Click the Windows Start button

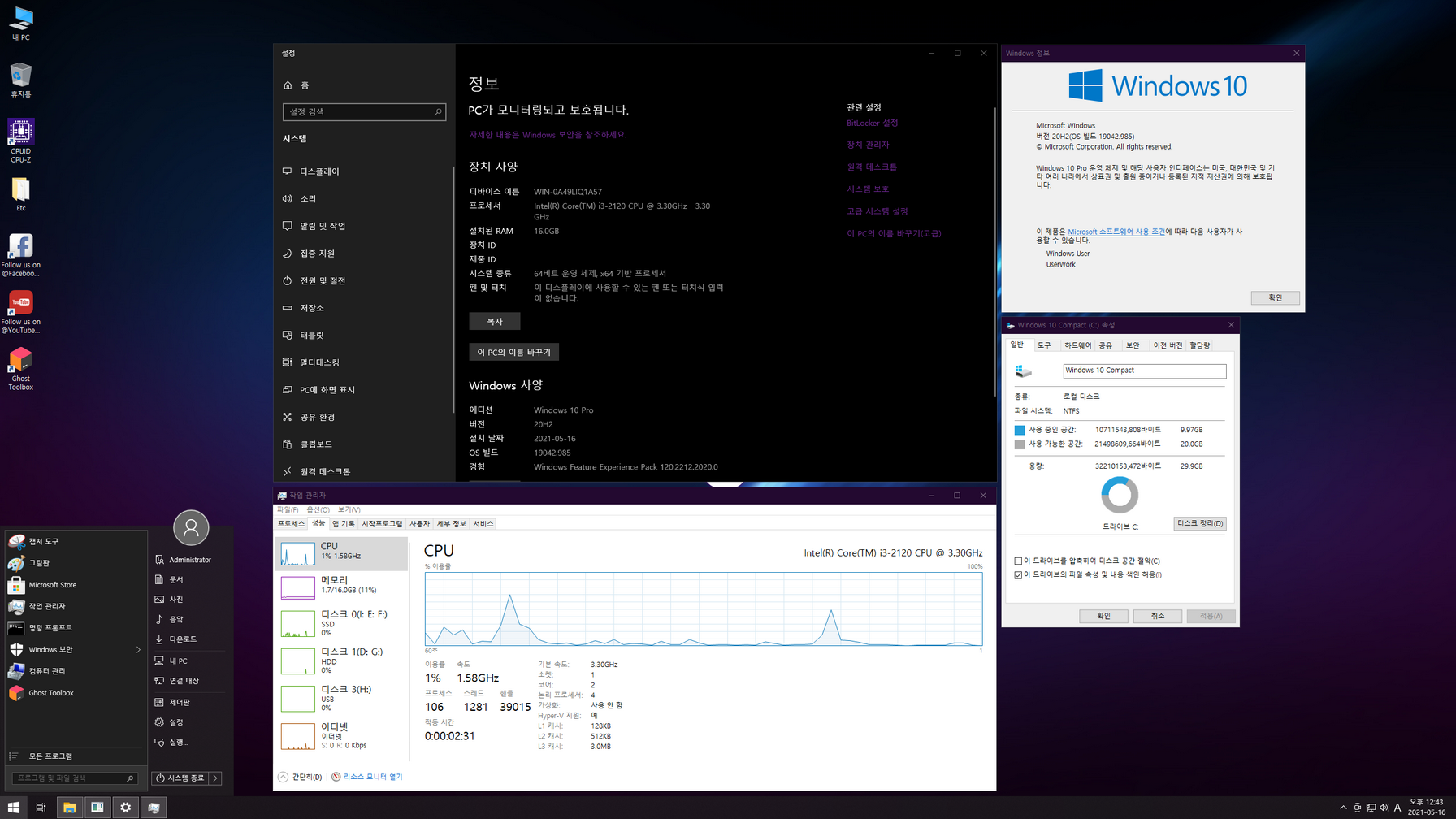pos(14,807)
